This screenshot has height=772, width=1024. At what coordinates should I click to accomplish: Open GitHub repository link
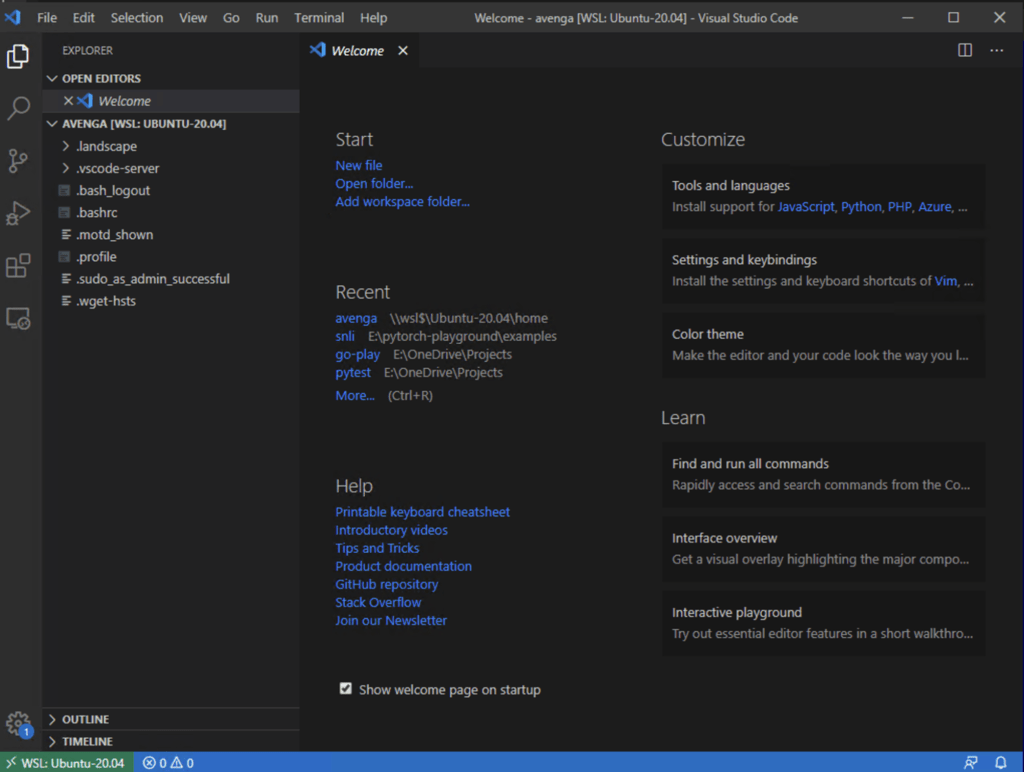click(x=387, y=585)
